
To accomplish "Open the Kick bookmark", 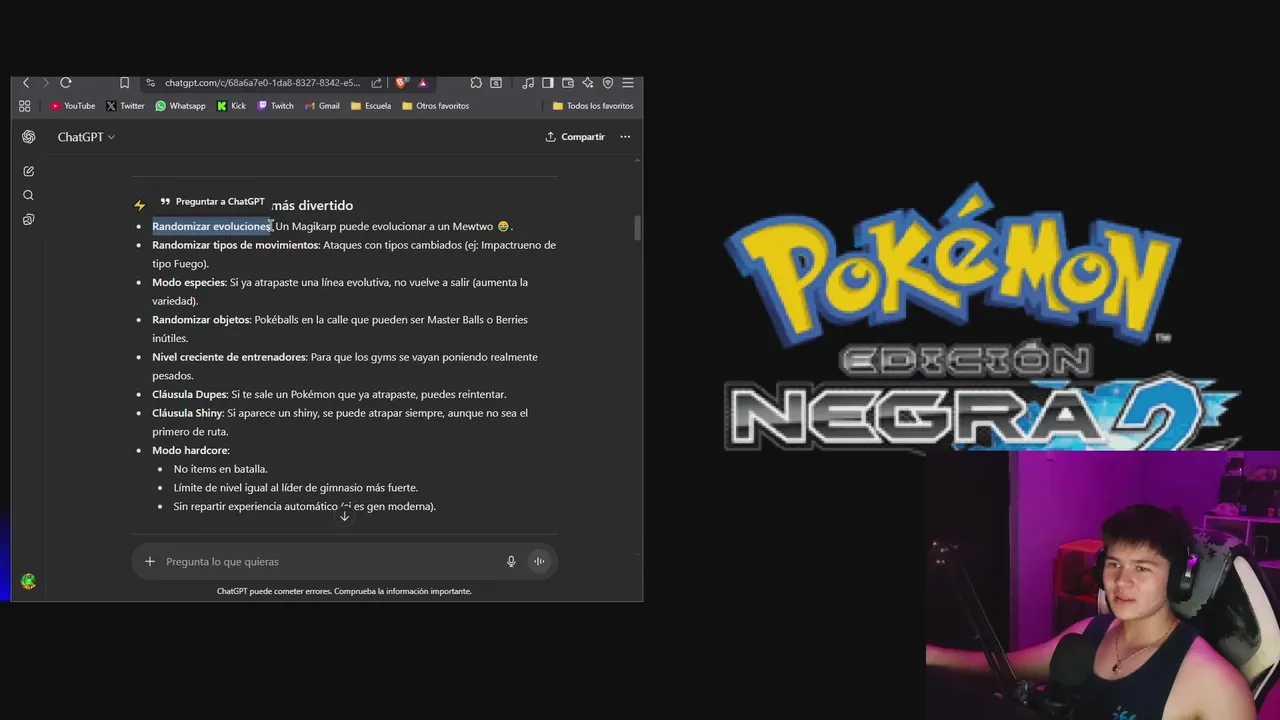I will click(231, 106).
